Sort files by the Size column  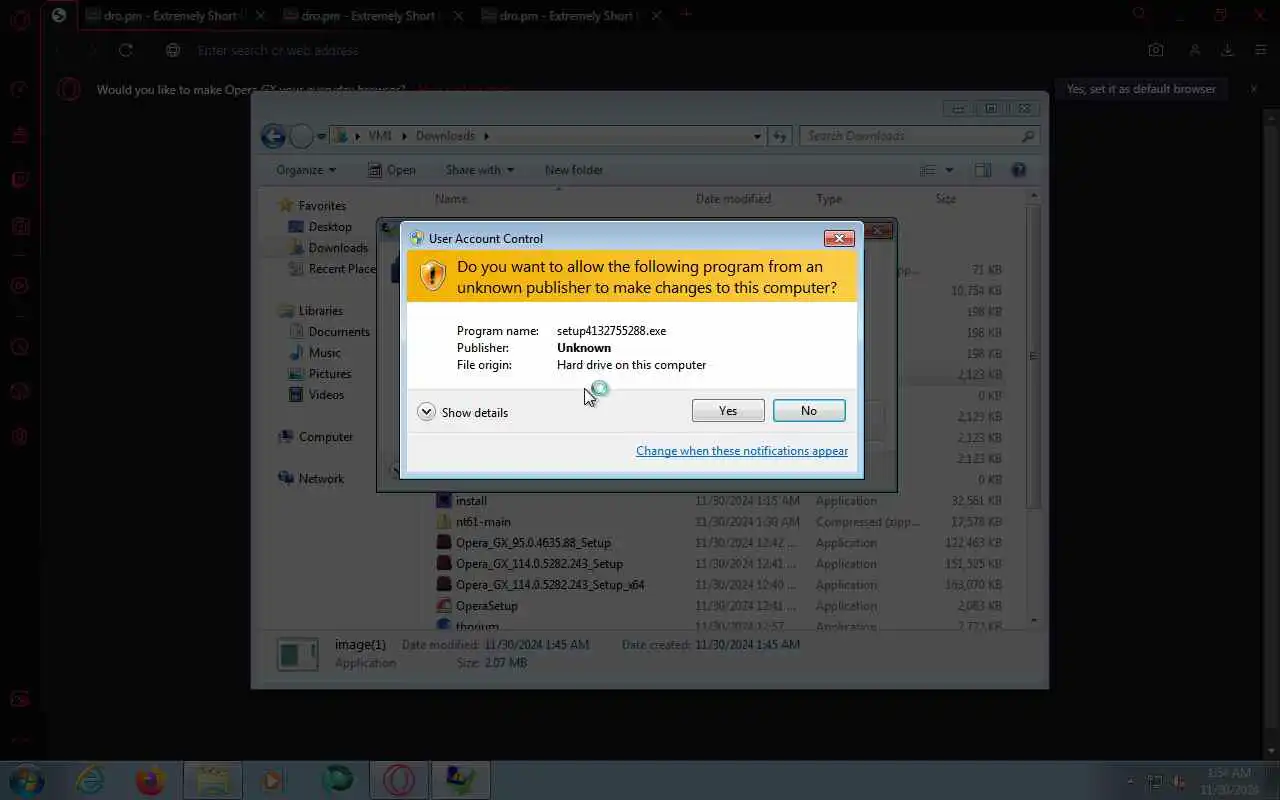[x=946, y=199]
